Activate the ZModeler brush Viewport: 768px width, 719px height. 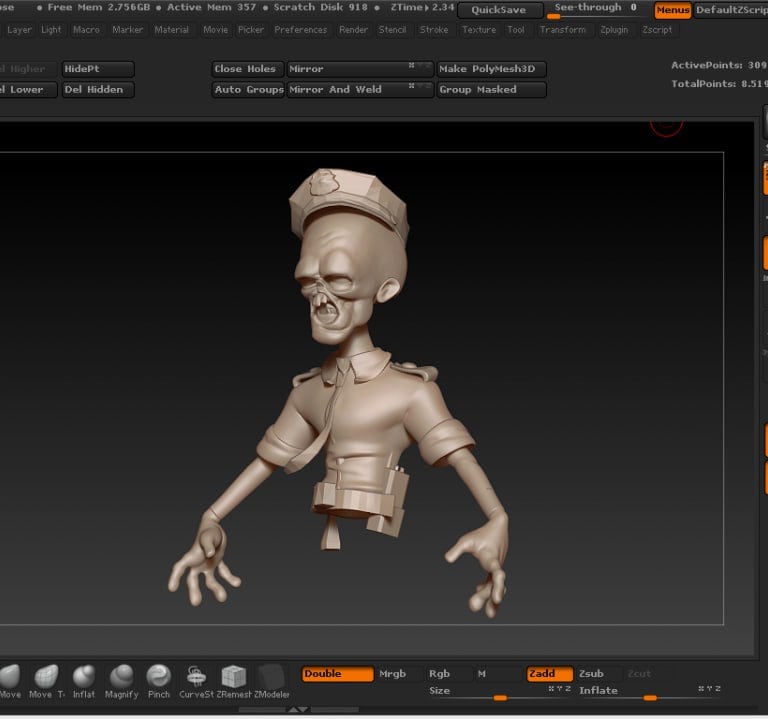(x=271, y=676)
